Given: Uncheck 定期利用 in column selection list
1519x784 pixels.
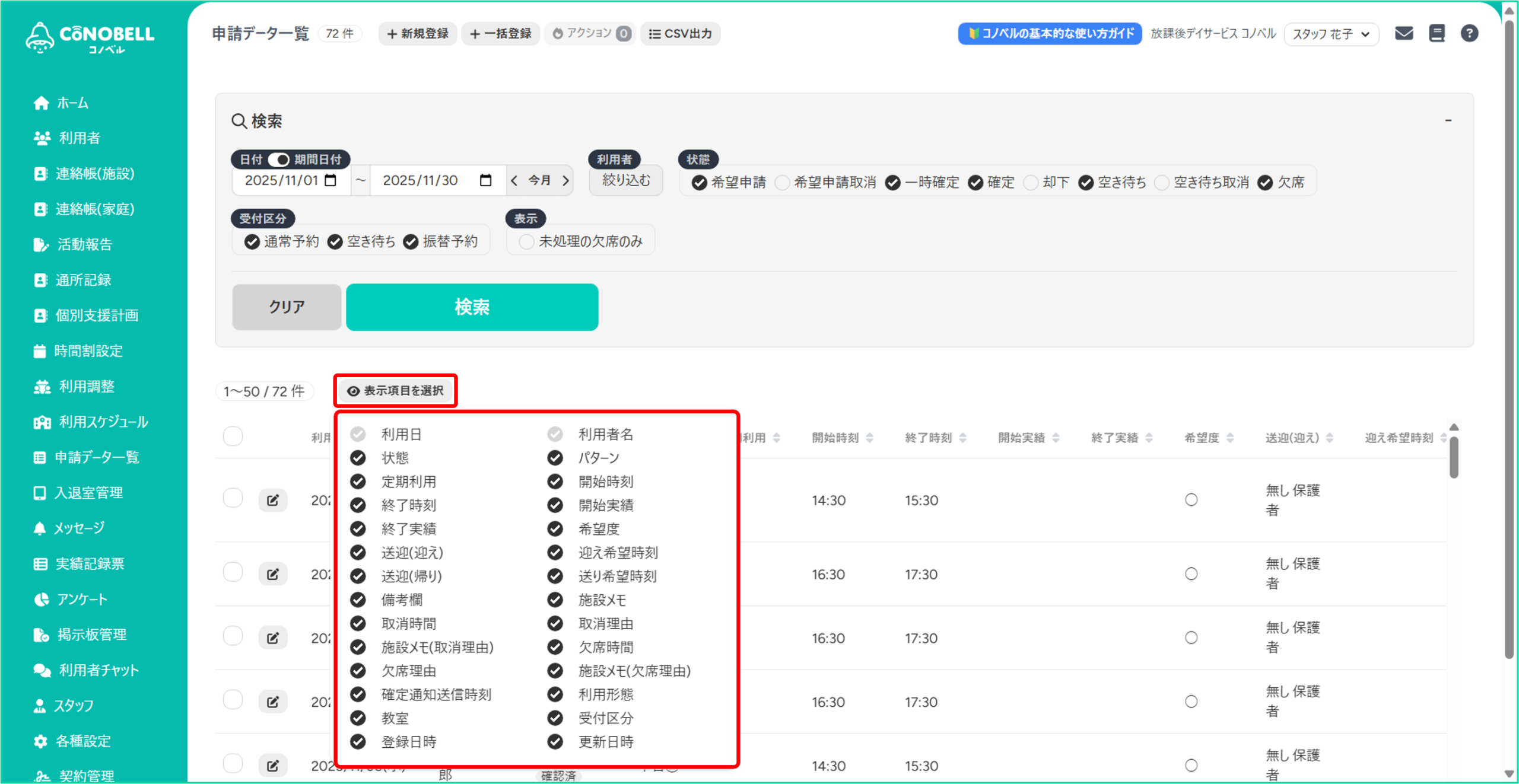Looking at the screenshot, I should point(358,482).
